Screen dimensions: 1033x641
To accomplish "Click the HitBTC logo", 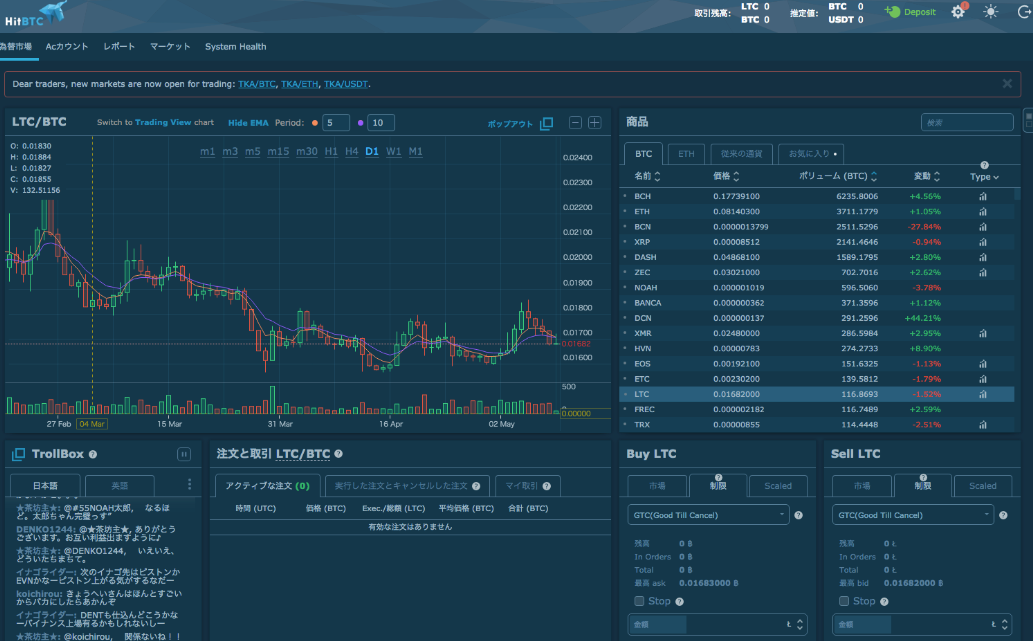I will 36,14.
